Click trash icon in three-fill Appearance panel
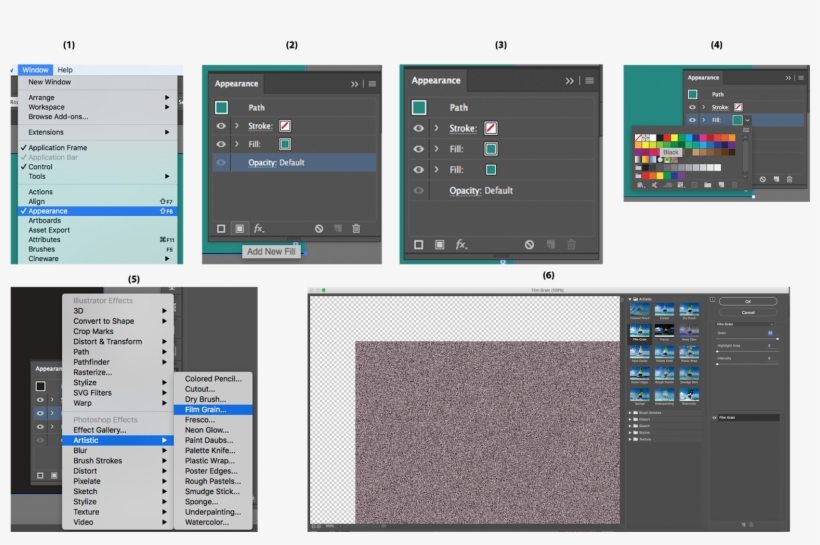 [571, 245]
